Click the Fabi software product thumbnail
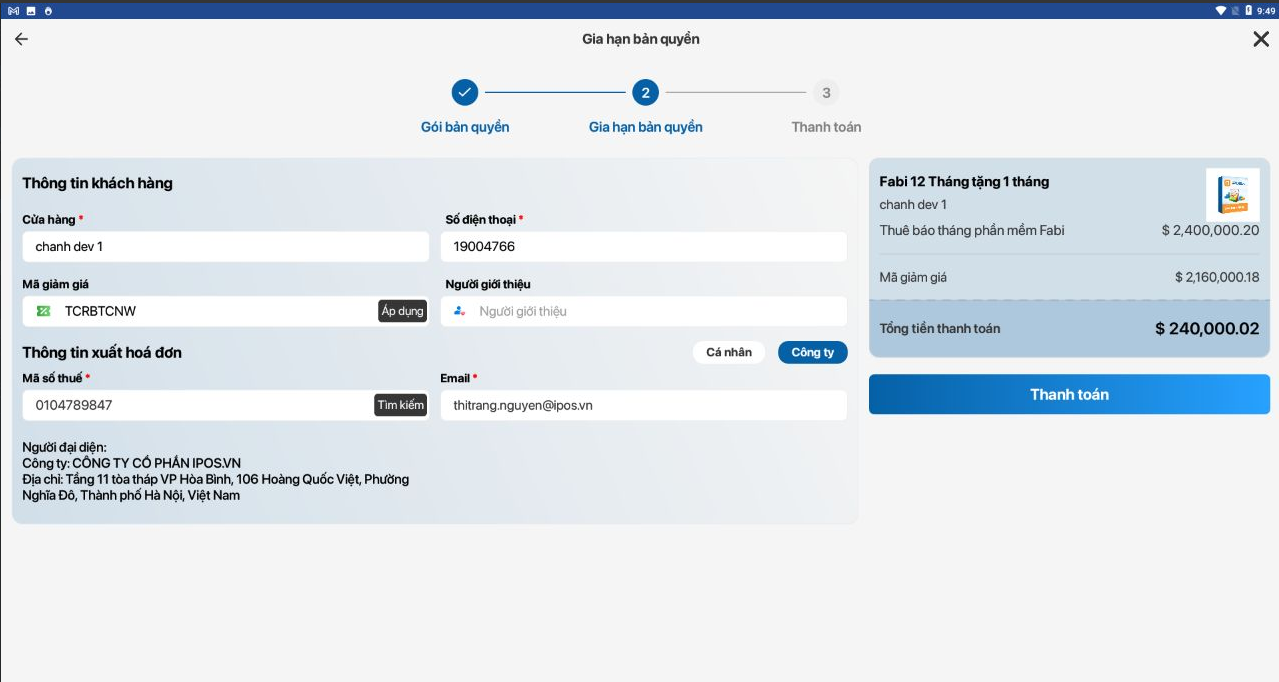 (x=1232, y=195)
